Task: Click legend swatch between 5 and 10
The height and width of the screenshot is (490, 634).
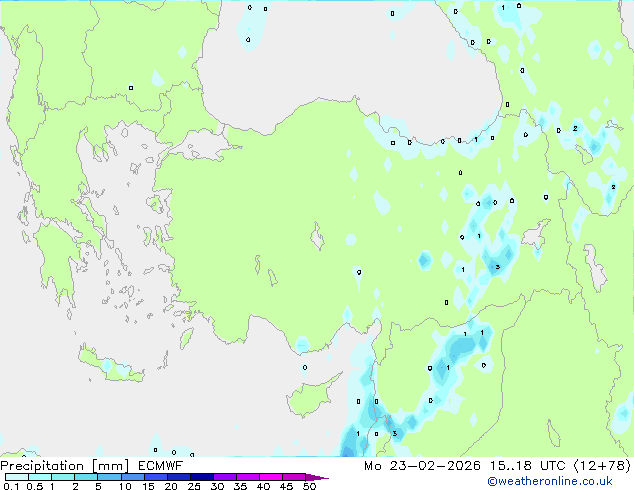Action: [109, 477]
